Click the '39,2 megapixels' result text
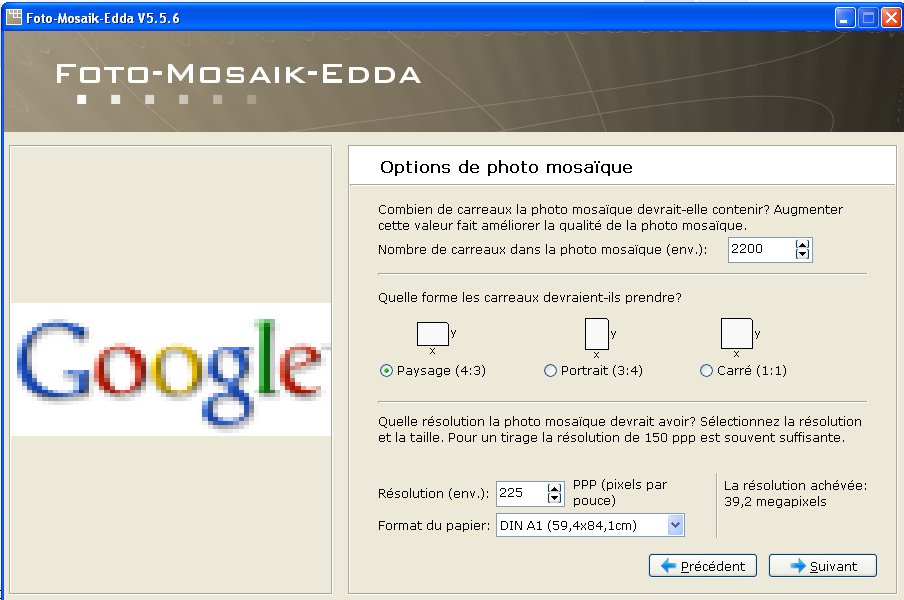904x600 pixels. coord(775,502)
